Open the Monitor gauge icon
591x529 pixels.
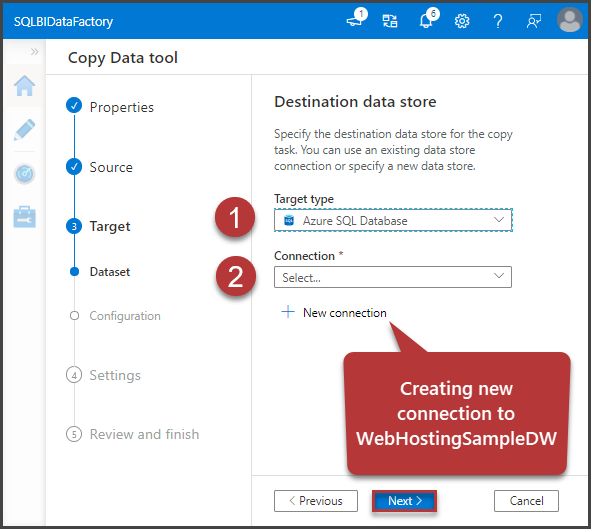click(24, 174)
